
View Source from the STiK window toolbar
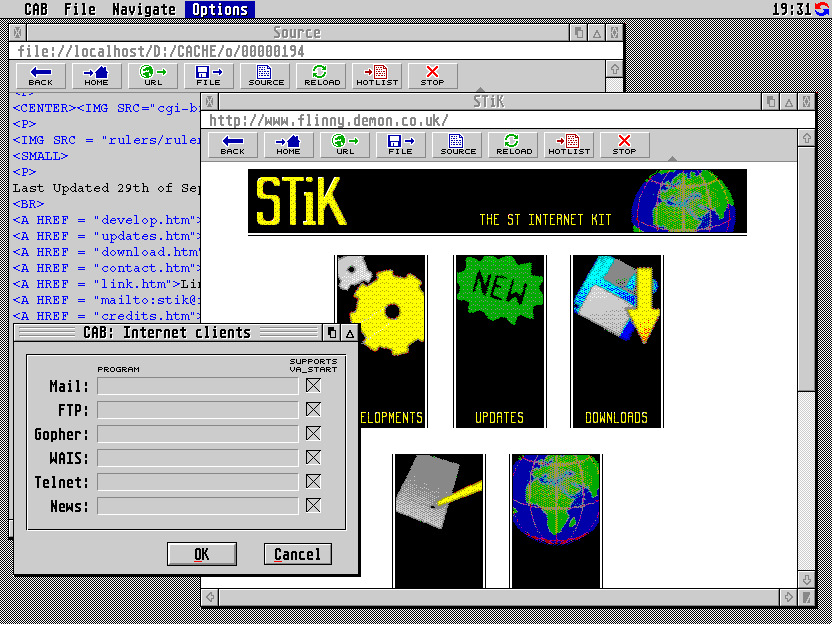pos(457,145)
